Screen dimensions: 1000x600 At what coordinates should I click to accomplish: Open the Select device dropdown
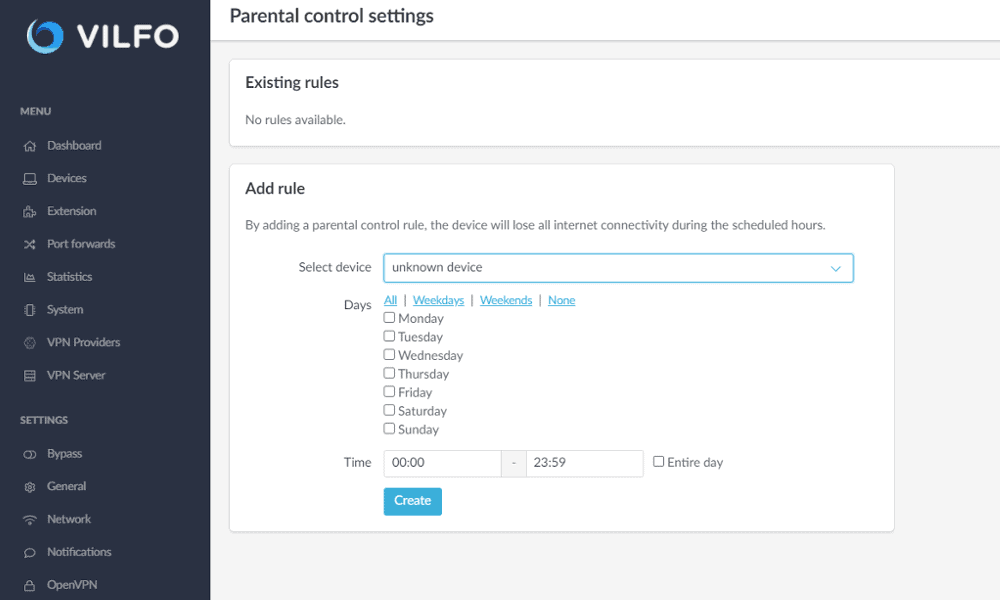click(x=618, y=268)
